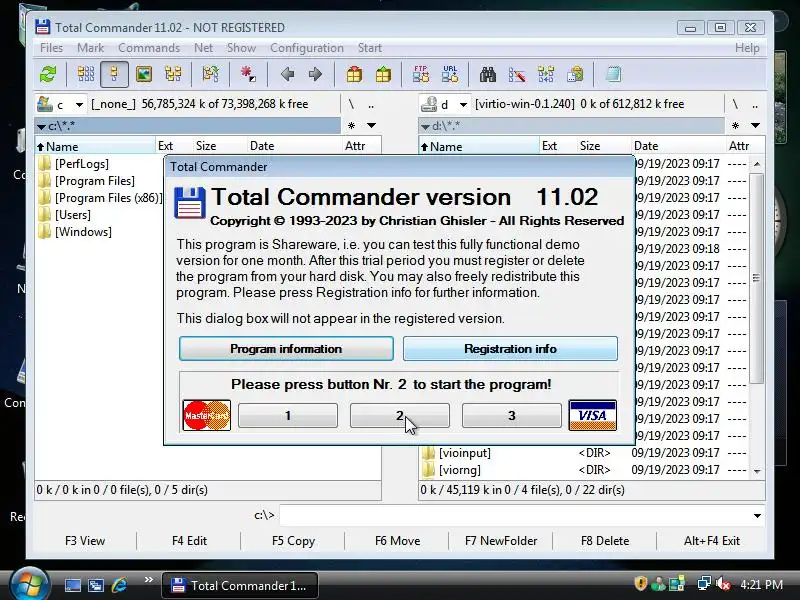This screenshot has width=800, height=600.
Task: Show the directory tree view icon
Action: (173, 74)
